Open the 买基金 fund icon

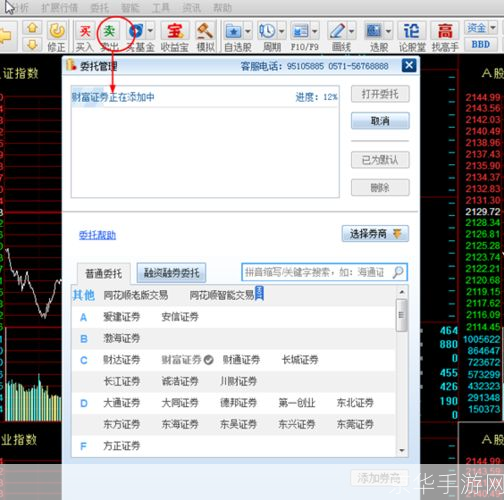tap(136, 31)
